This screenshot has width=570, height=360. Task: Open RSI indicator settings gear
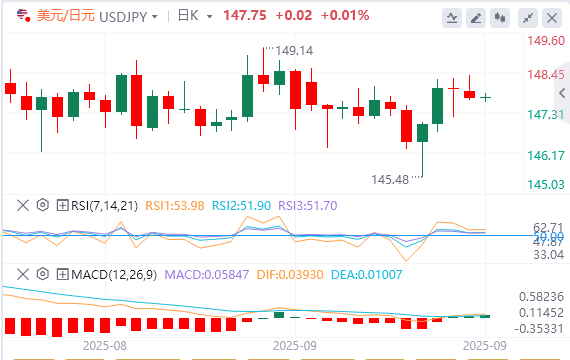[43, 205]
